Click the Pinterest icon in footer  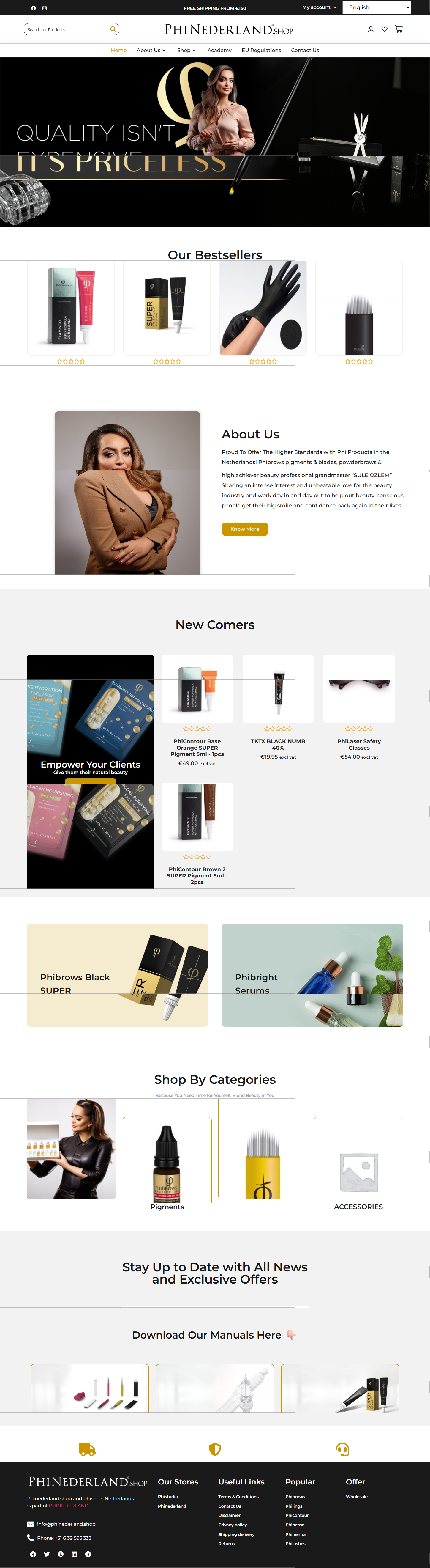[60, 1554]
